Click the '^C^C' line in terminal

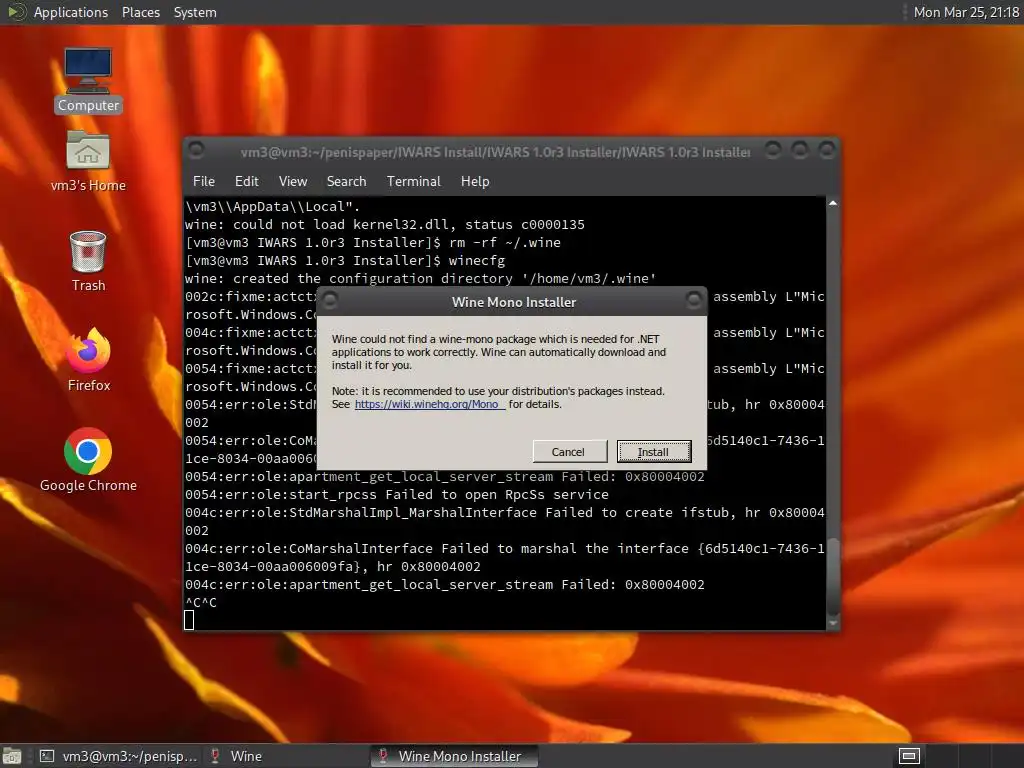(x=201, y=603)
